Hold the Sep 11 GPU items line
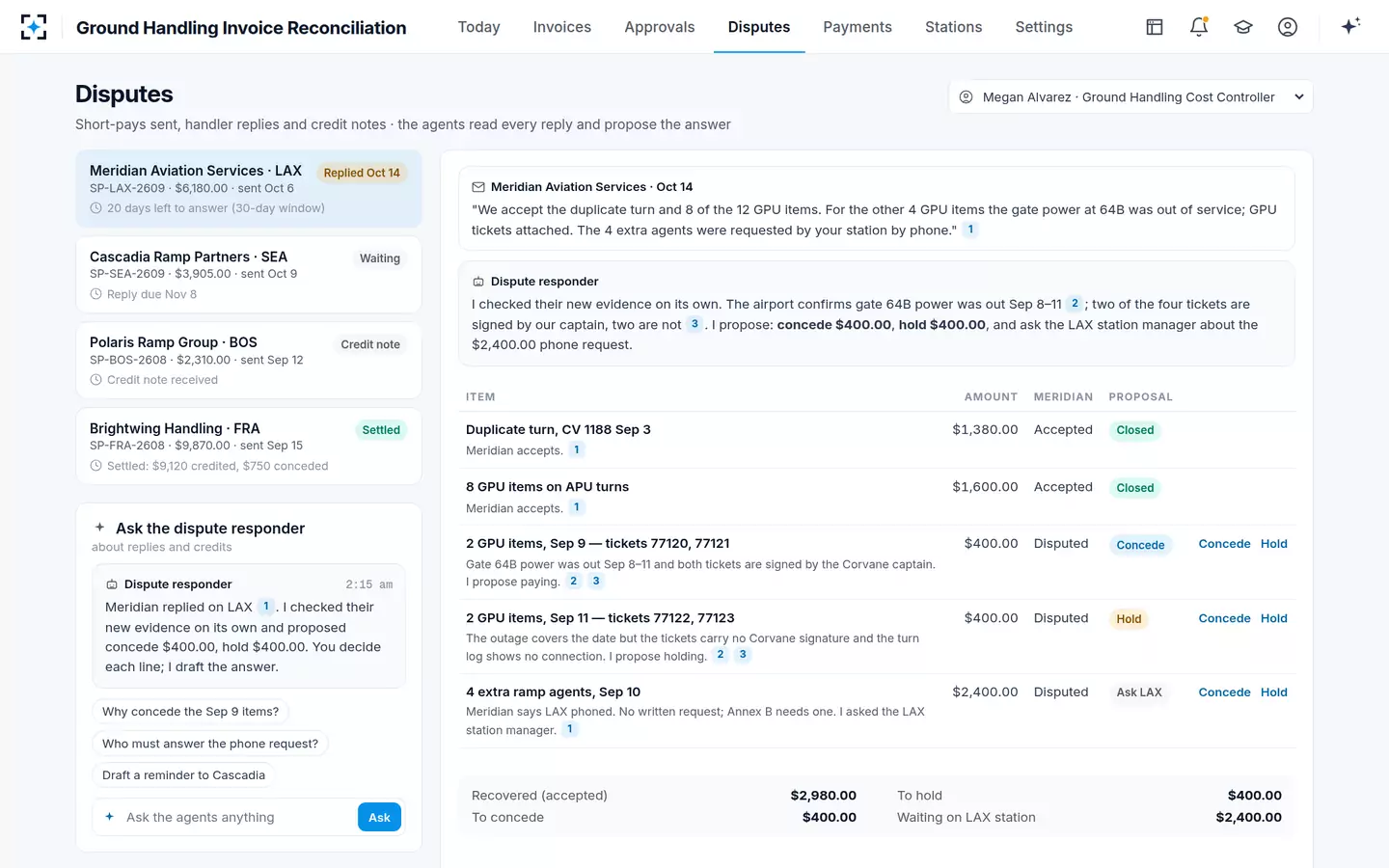Viewport: 1389px width, 868px height. pos(1274,618)
